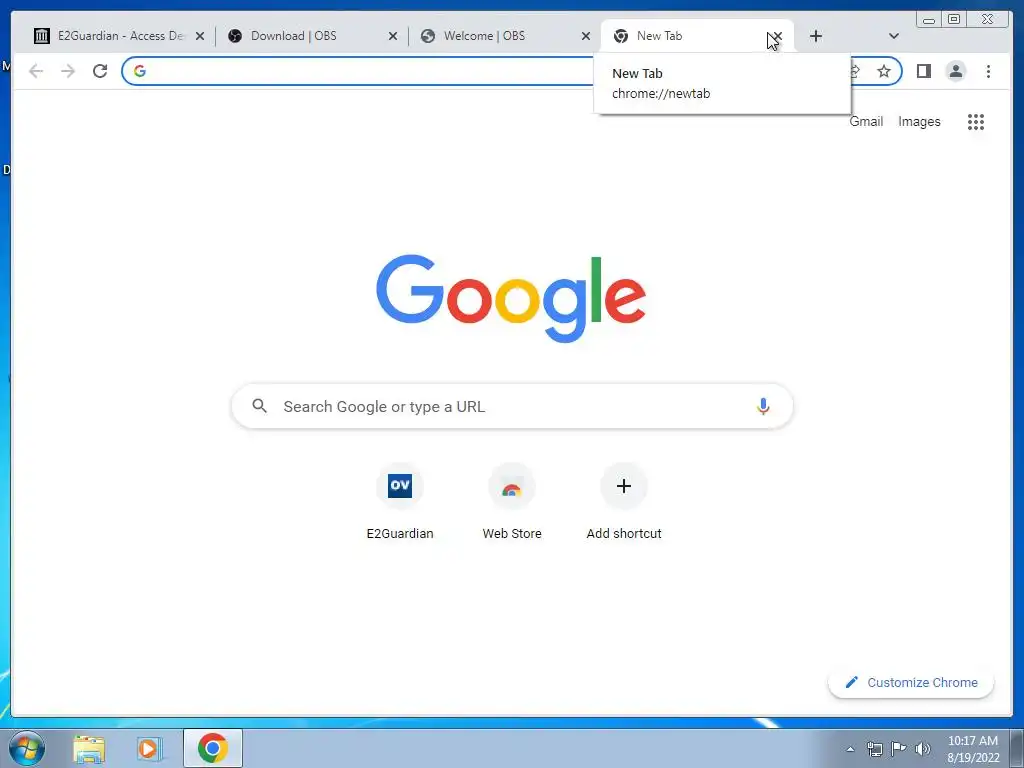The width and height of the screenshot is (1024, 768).
Task: Close the Welcome | OBS tab
Action: [x=586, y=36]
